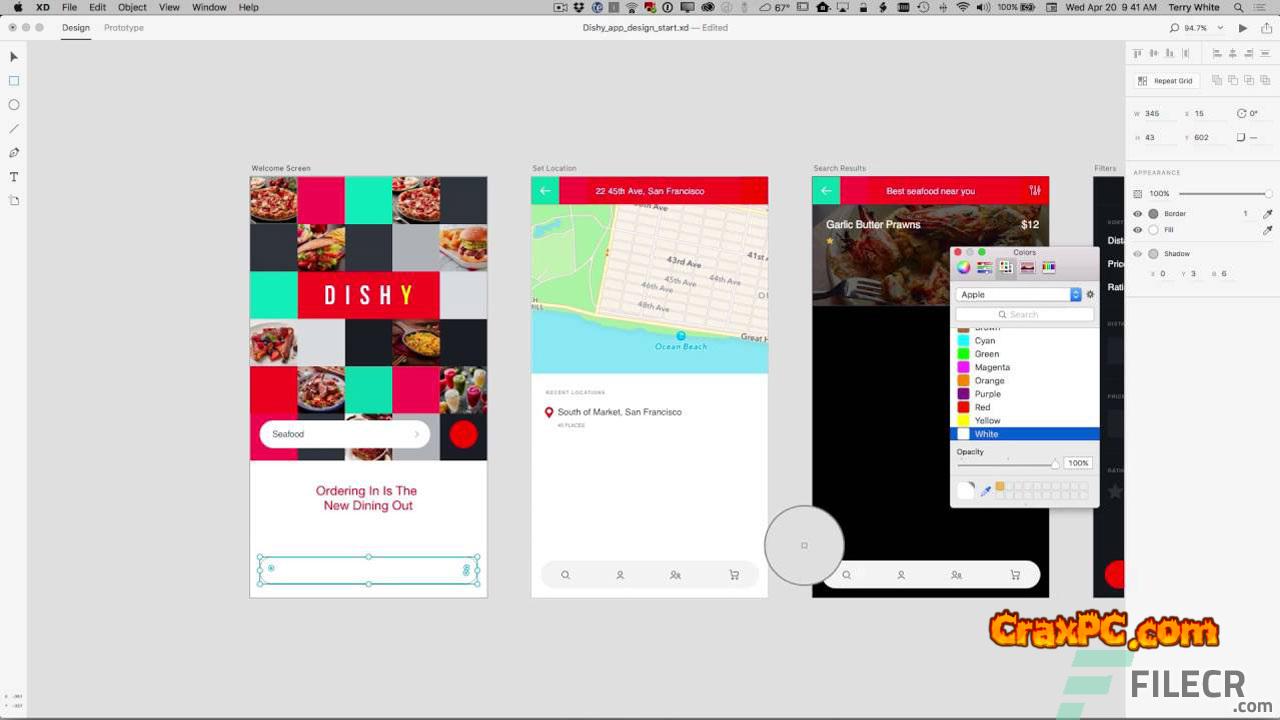
Task: Click the Select arrow tool
Action: pyautogui.click(x=14, y=57)
